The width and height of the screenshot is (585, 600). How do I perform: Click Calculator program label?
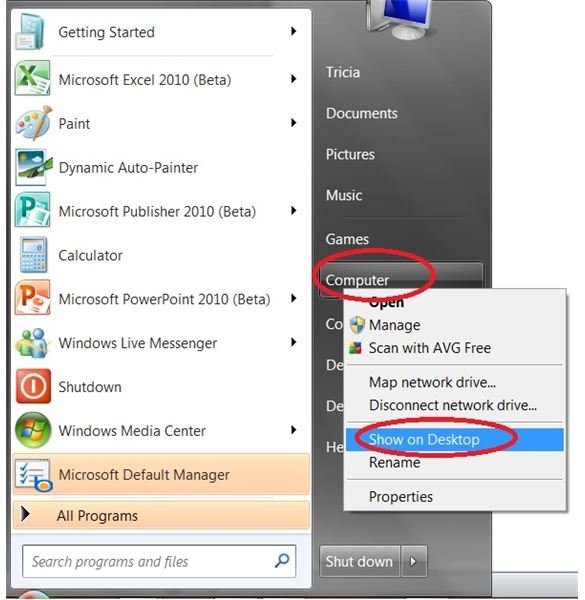point(90,255)
